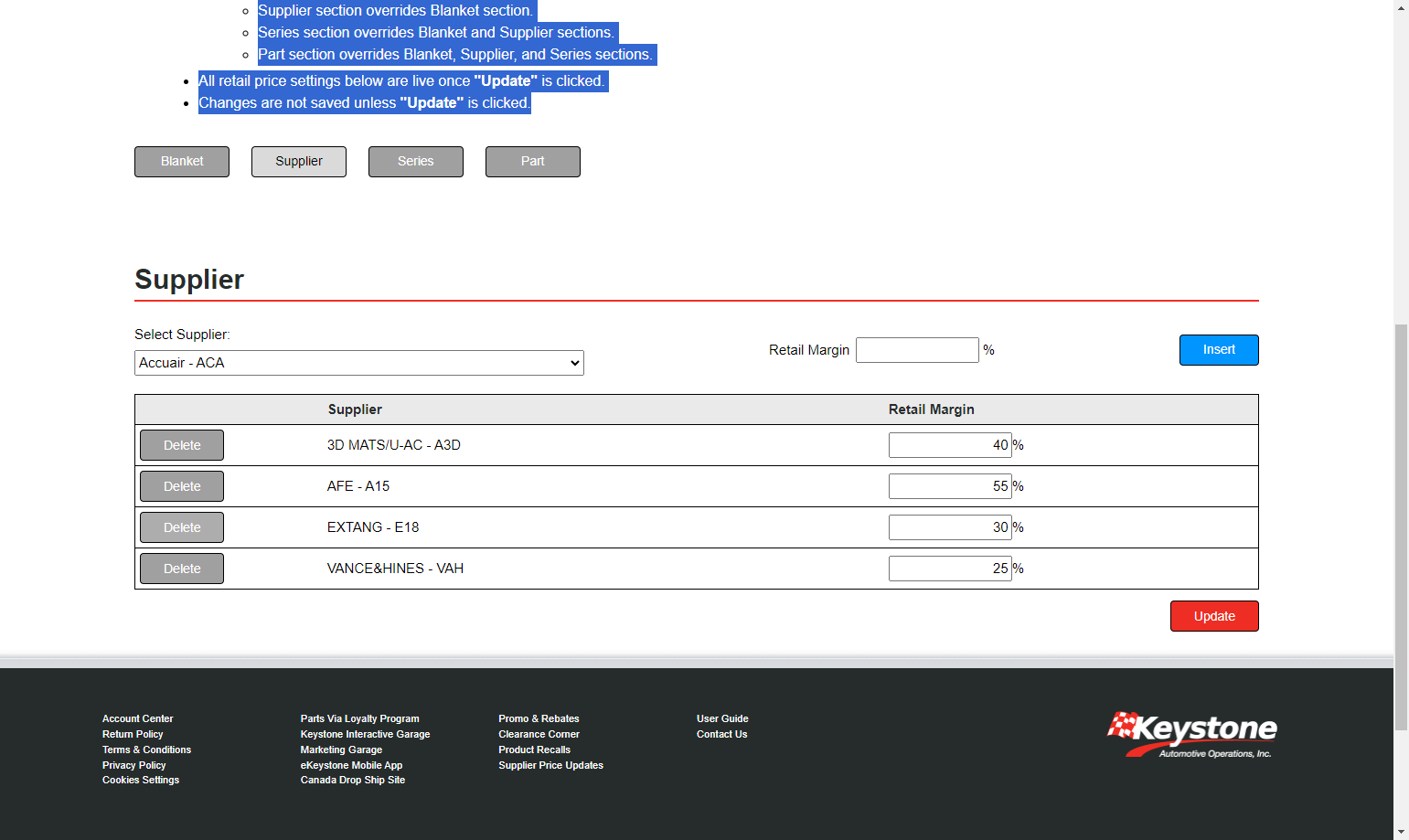1409x840 pixels.
Task: Open the Blanket section tab
Action: click(182, 162)
